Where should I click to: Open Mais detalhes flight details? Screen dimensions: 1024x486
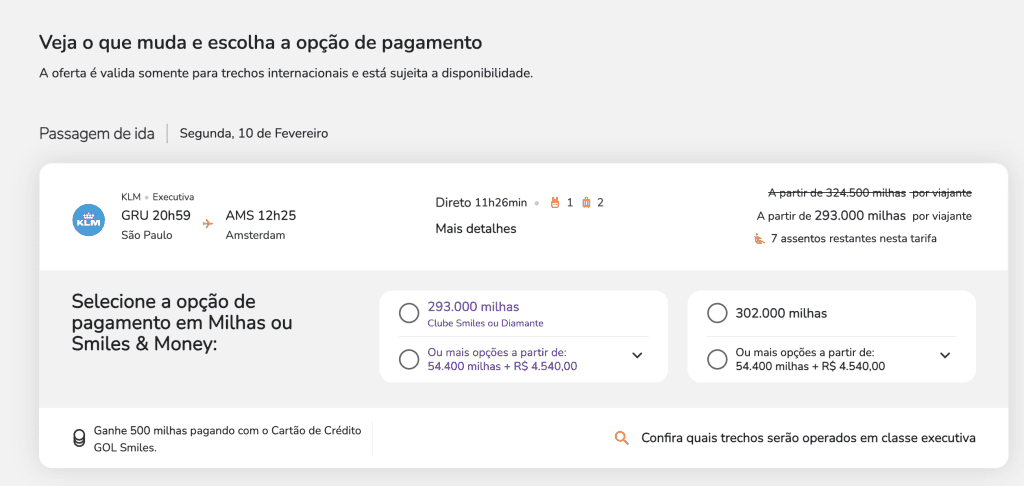click(476, 229)
